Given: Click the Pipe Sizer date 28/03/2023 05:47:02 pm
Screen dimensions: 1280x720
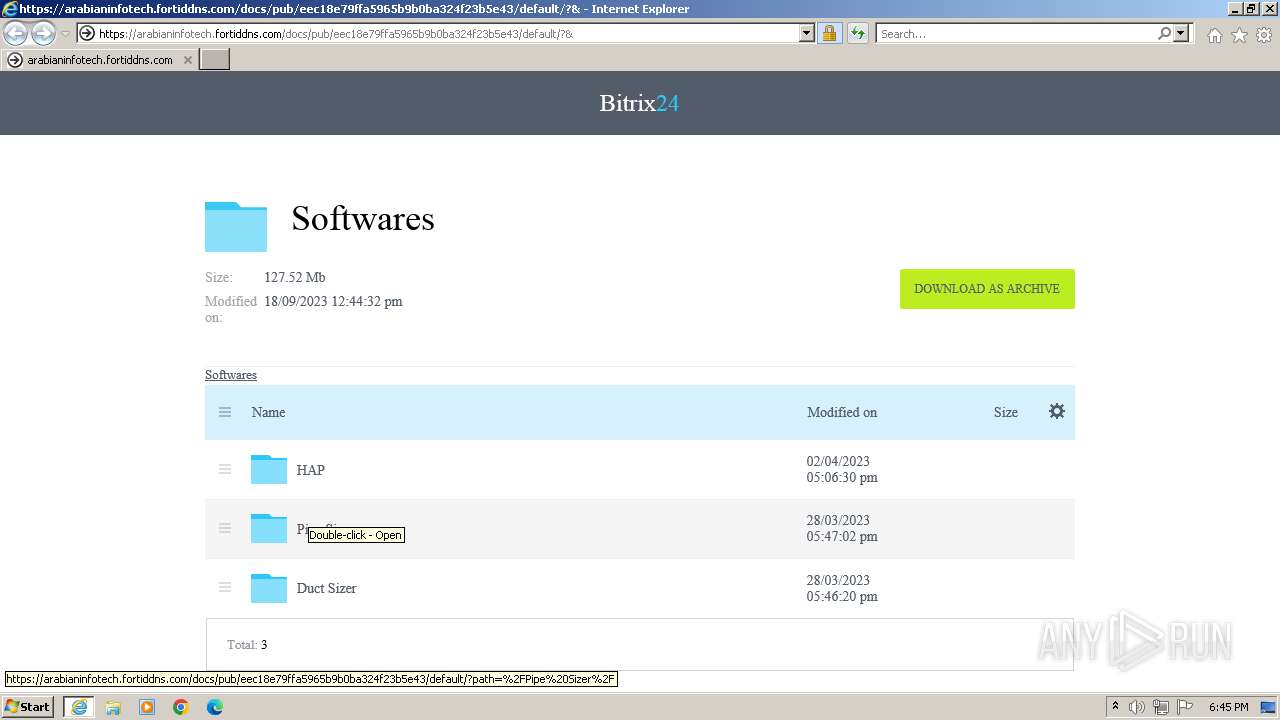Looking at the screenshot, I should [x=842, y=528].
